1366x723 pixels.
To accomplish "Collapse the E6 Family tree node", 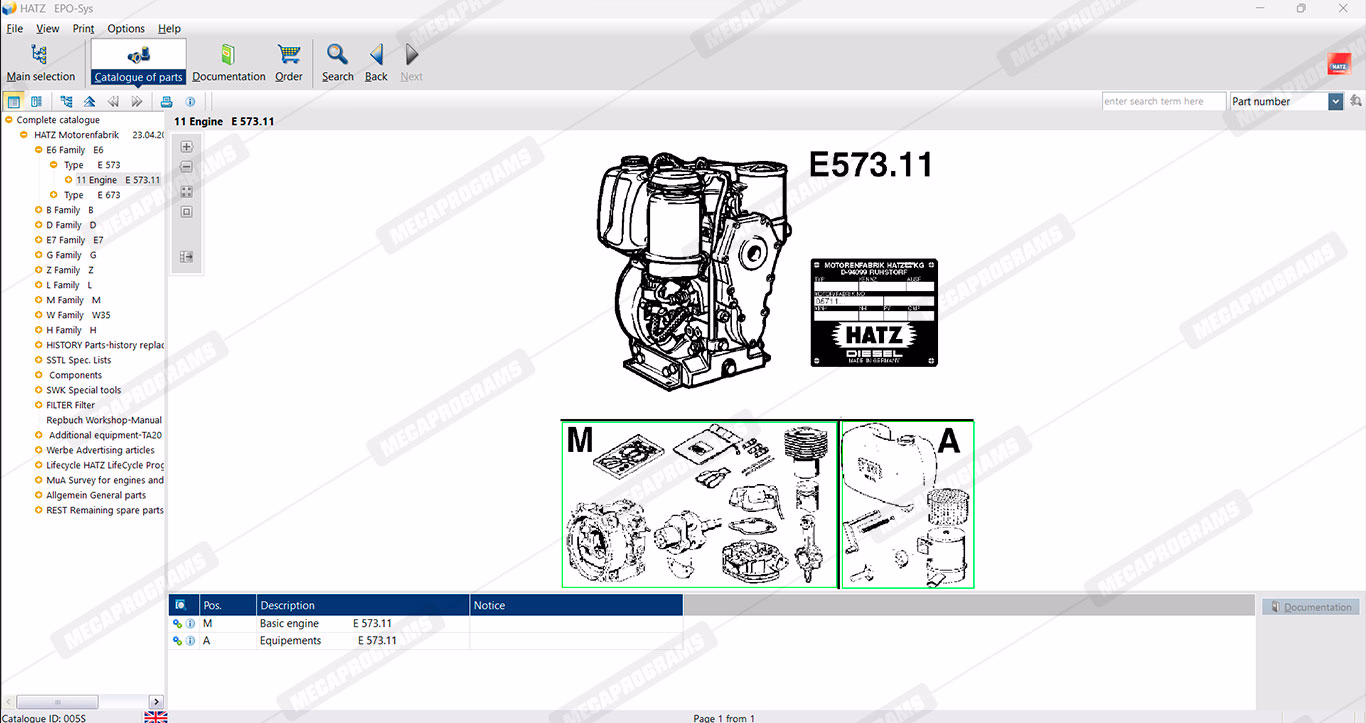I will 38,150.
